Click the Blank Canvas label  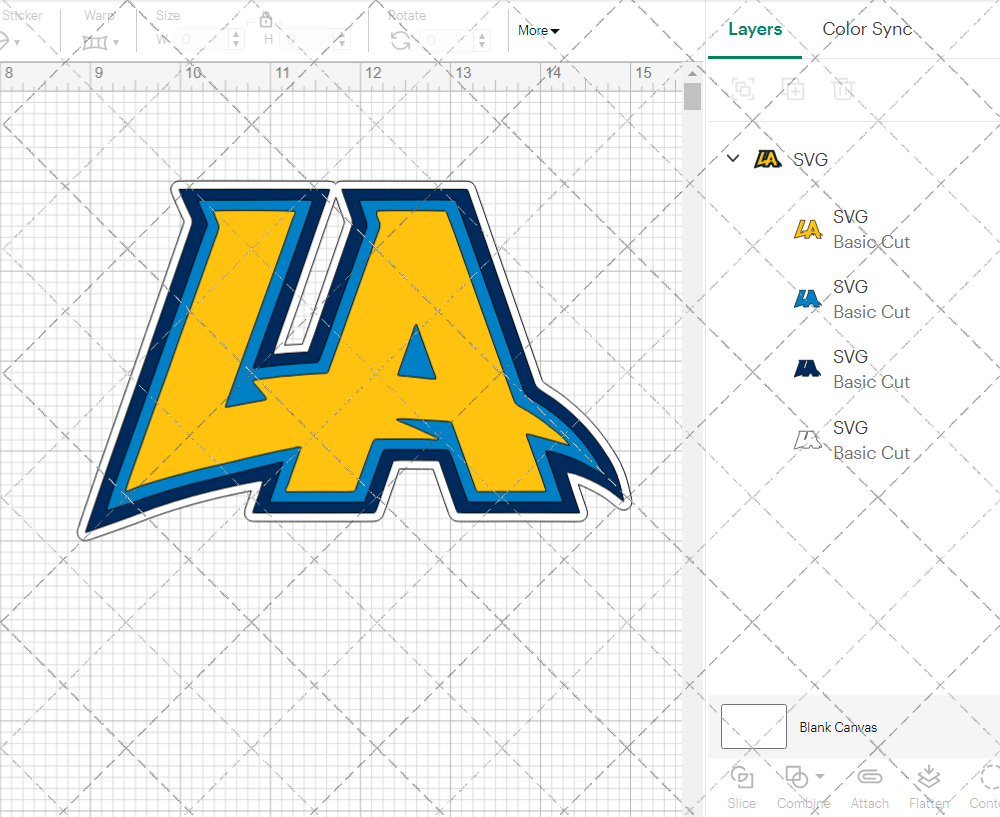838,727
